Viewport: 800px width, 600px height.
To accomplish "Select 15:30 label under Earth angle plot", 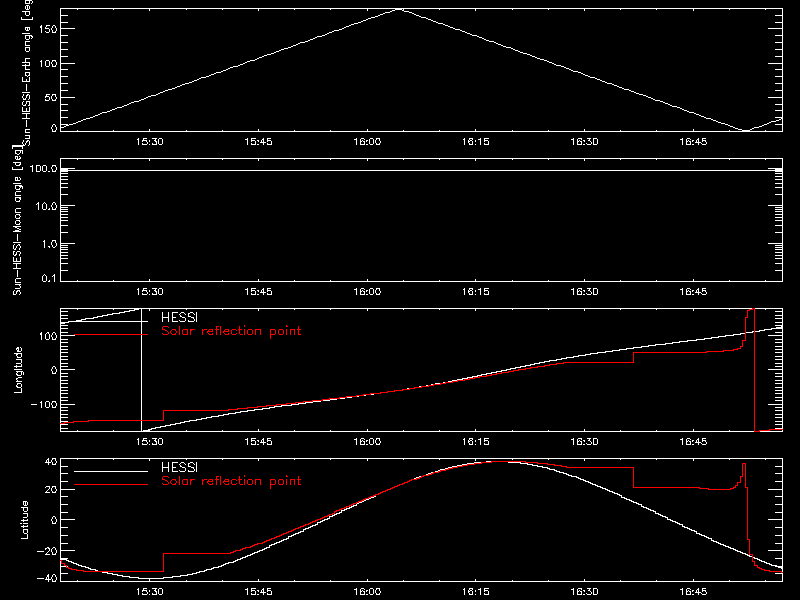I will [x=149, y=142].
